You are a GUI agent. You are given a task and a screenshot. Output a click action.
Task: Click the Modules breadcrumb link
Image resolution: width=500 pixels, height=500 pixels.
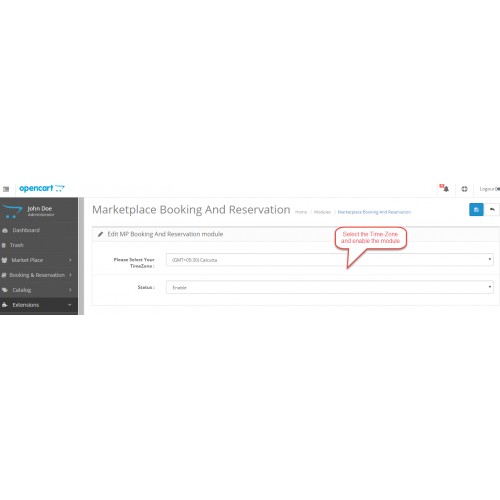pos(322,212)
